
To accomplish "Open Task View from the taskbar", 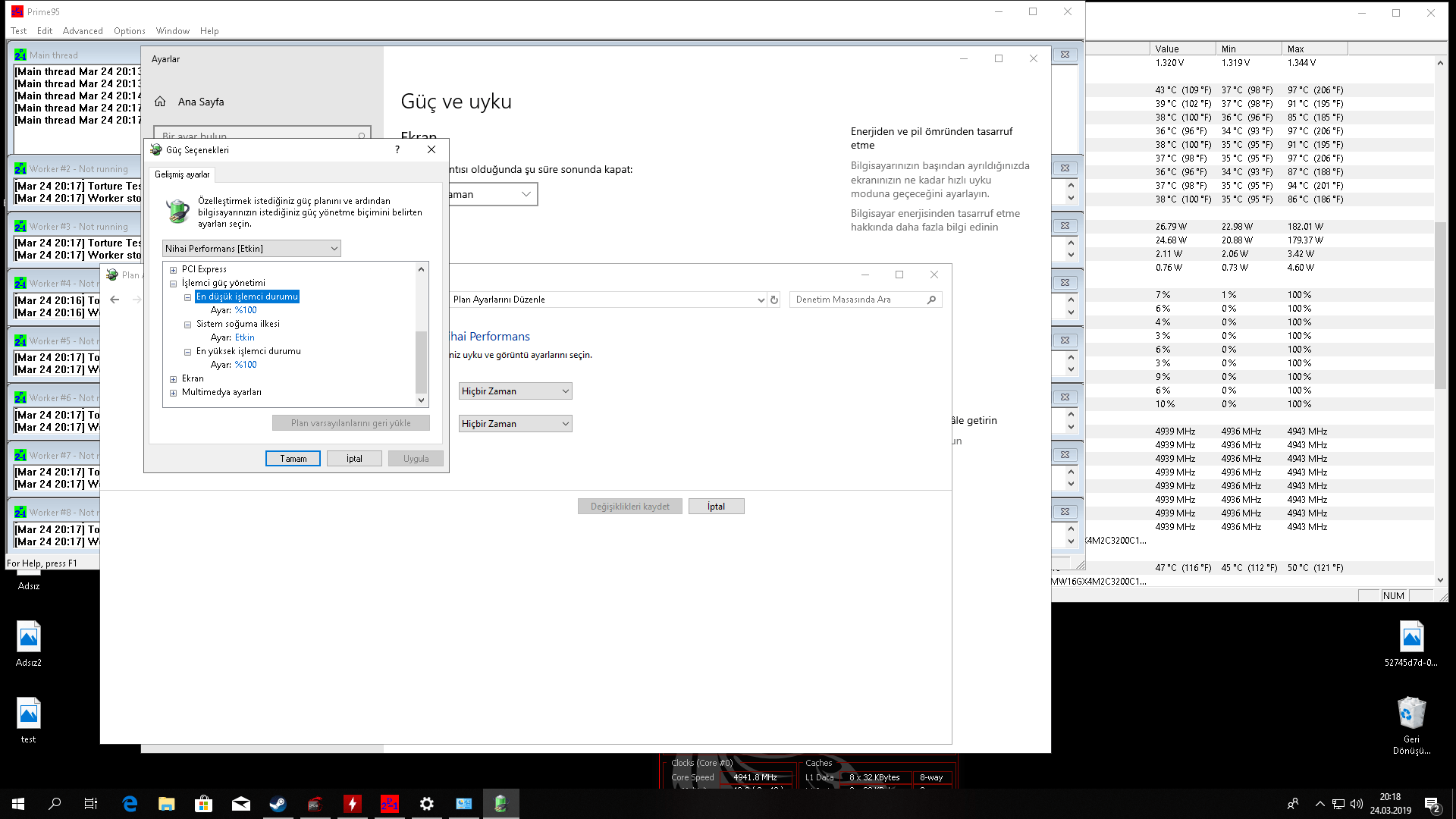I will [91, 804].
